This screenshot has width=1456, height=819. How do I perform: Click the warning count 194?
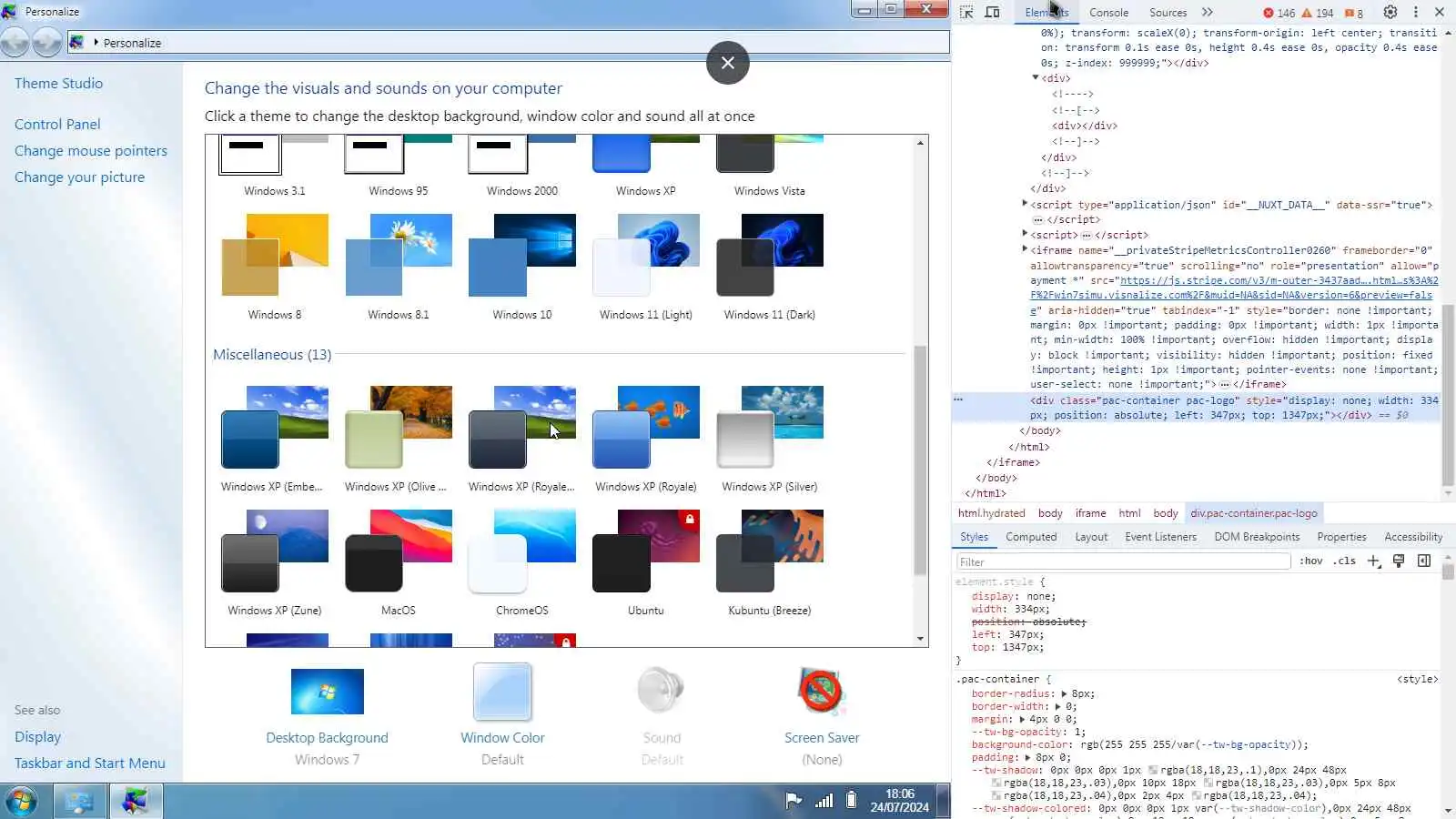(1318, 13)
